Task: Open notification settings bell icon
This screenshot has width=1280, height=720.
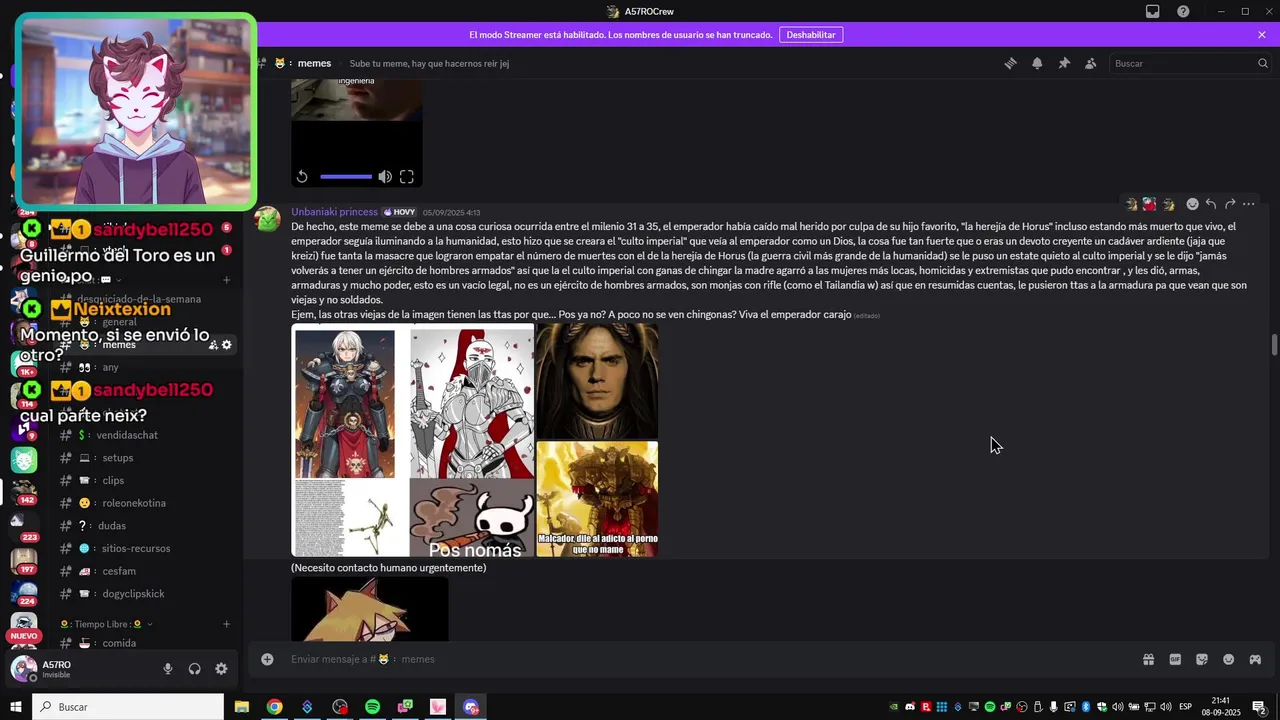Action: click(1037, 63)
